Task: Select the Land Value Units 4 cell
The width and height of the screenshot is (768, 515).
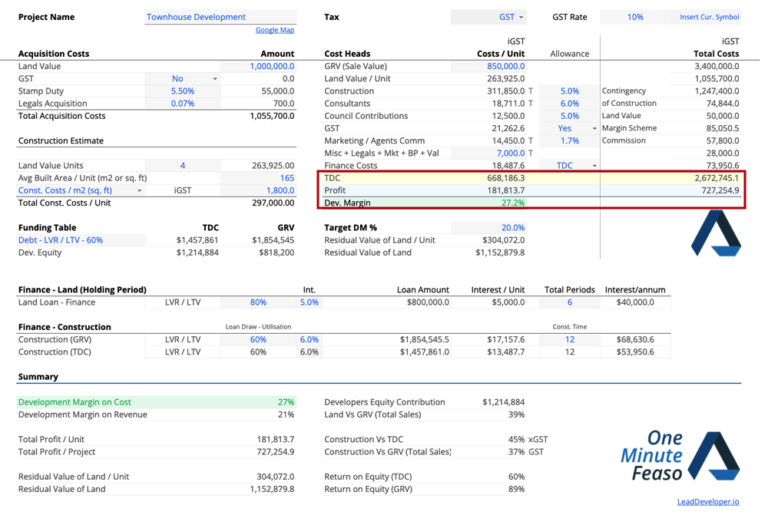Action: (182, 166)
